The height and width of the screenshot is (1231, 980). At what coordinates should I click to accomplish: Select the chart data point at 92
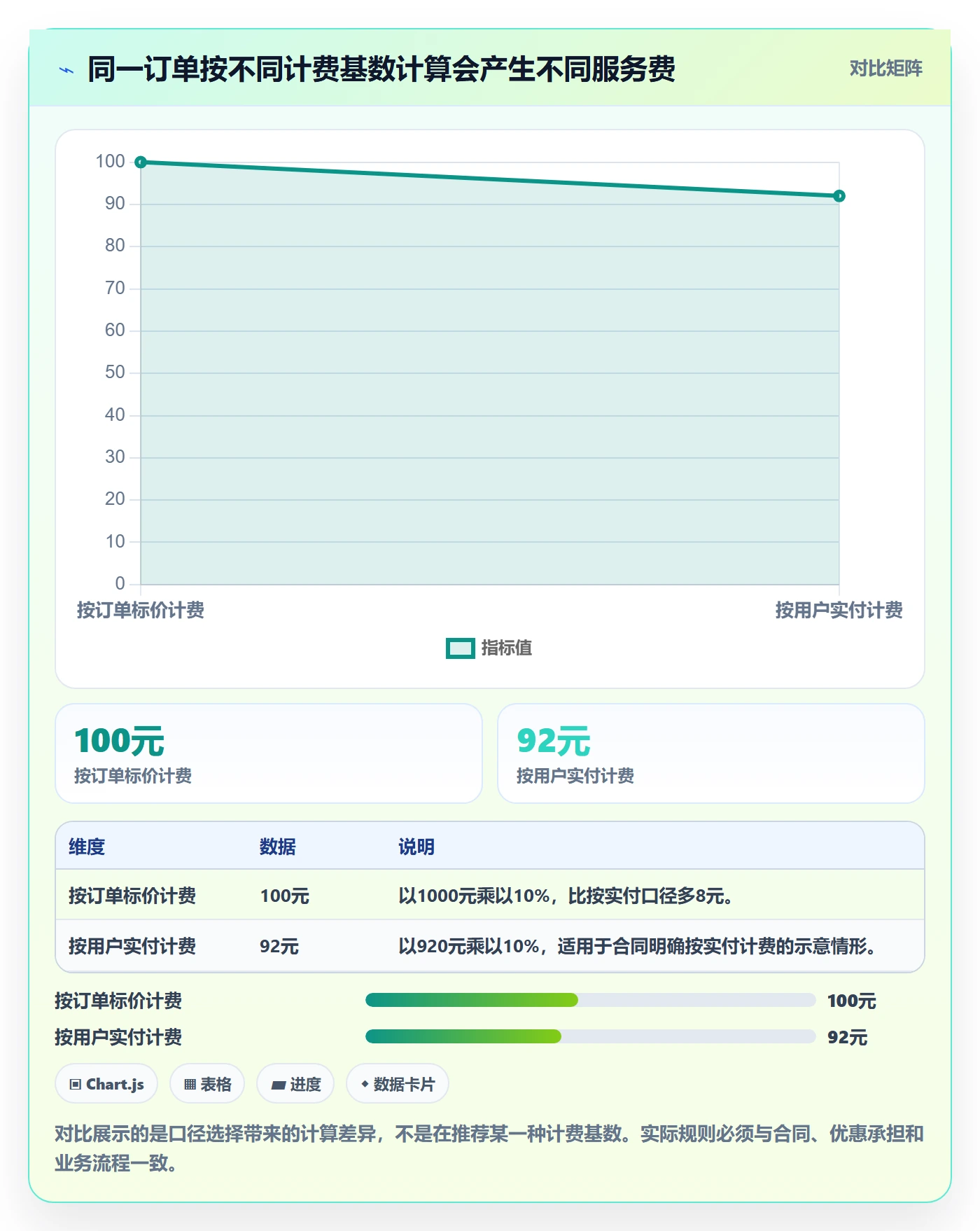click(839, 196)
